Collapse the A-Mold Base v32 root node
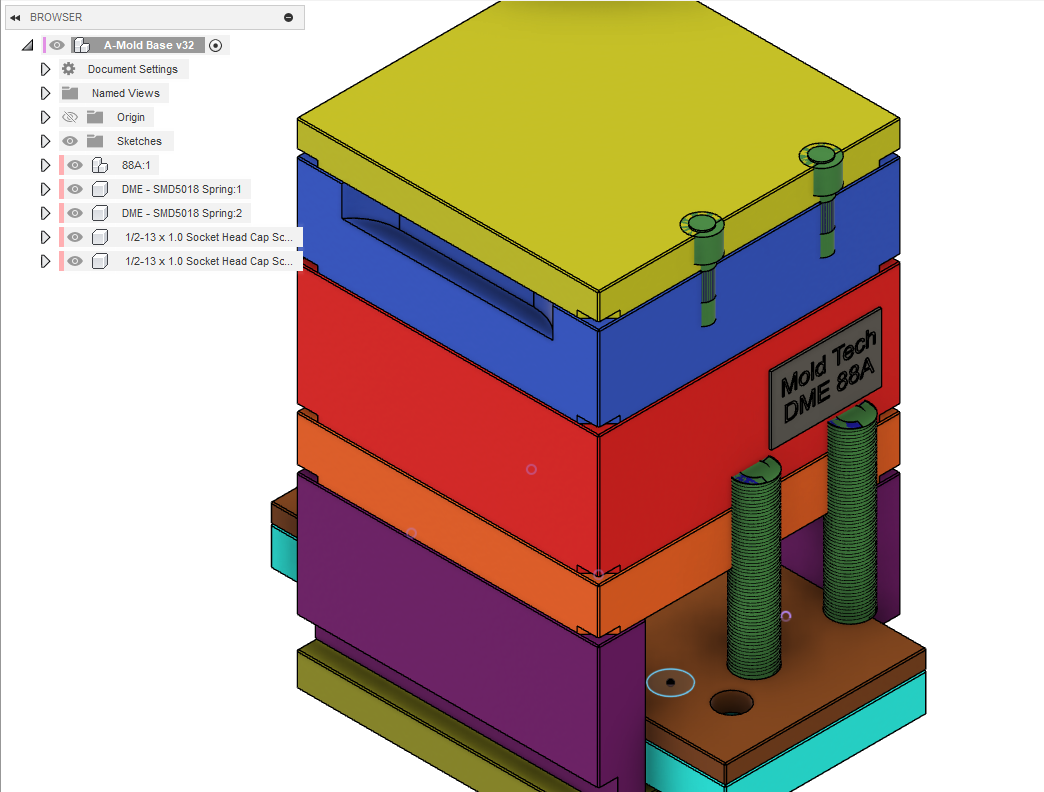Viewport: 1044px width, 792px height. [x=27, y=45]
